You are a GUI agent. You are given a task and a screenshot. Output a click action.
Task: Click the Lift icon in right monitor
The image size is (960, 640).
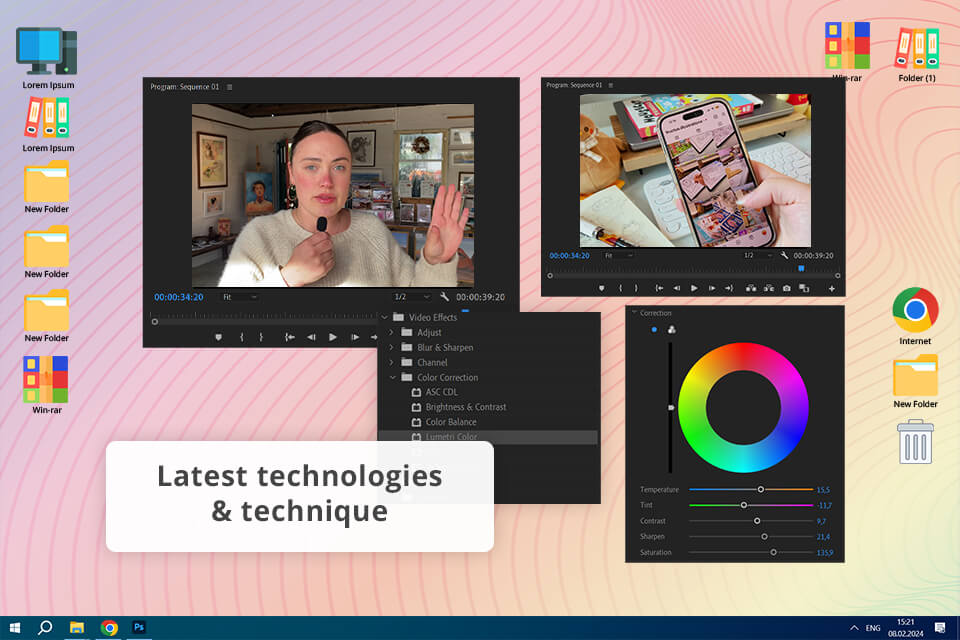(751, 288)
